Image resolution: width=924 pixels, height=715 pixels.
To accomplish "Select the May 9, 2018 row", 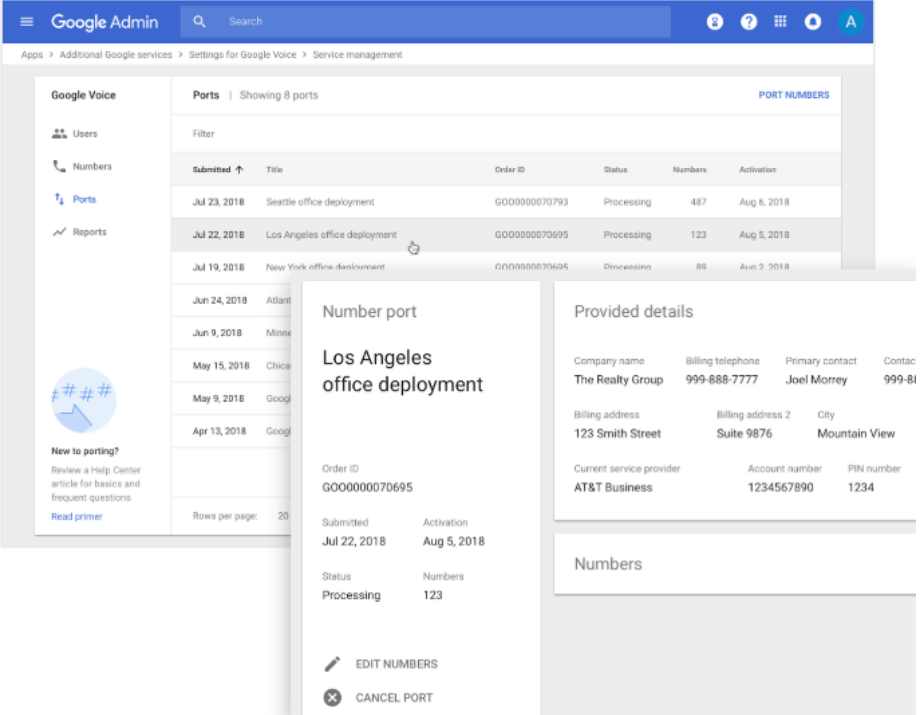I will point(232,398).
